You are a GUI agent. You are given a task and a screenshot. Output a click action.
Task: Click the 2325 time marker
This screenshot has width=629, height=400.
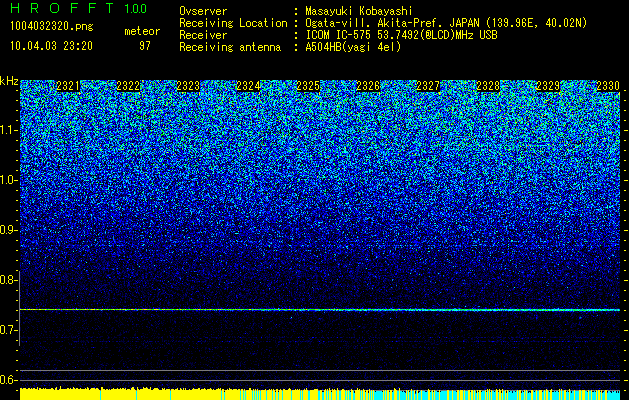pyautogui.click(x=308, y=86)
